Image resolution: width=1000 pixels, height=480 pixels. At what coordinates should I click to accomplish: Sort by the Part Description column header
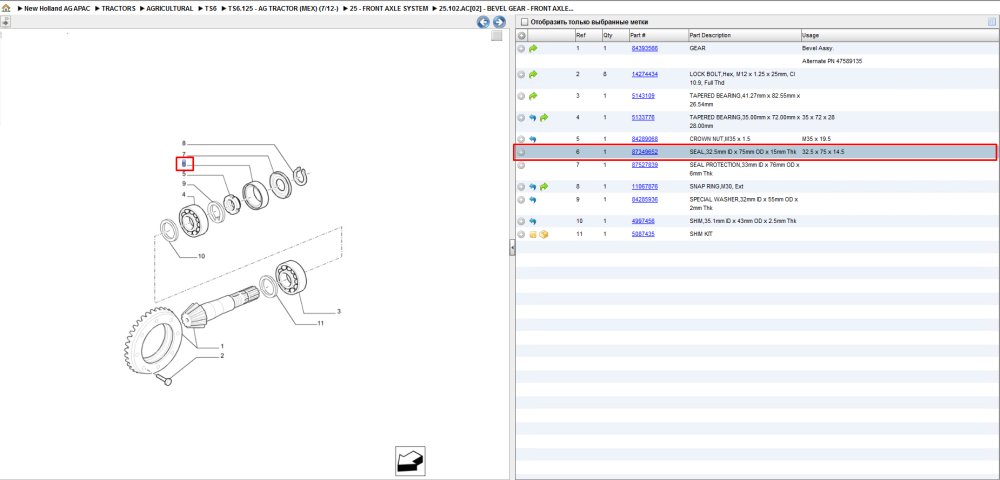[x=744, y=36]
